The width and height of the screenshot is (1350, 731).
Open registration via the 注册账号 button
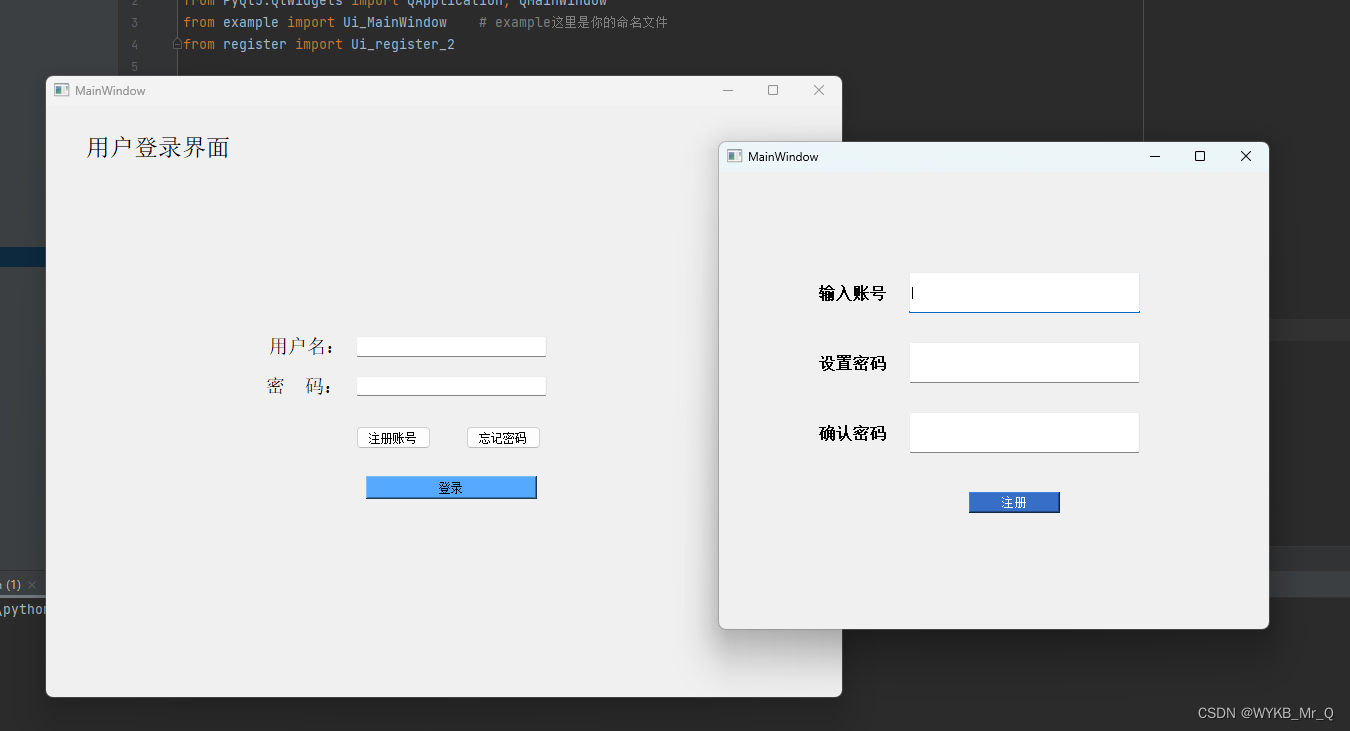click(x=393, y=437)
